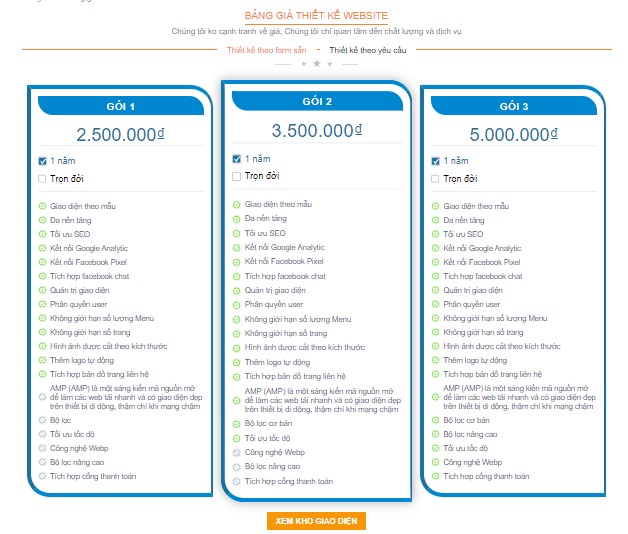The height and width of the screenshot is (534, 628).
Task: Check '1 năm' in Gói 1
Action: [x=42, y=160]
